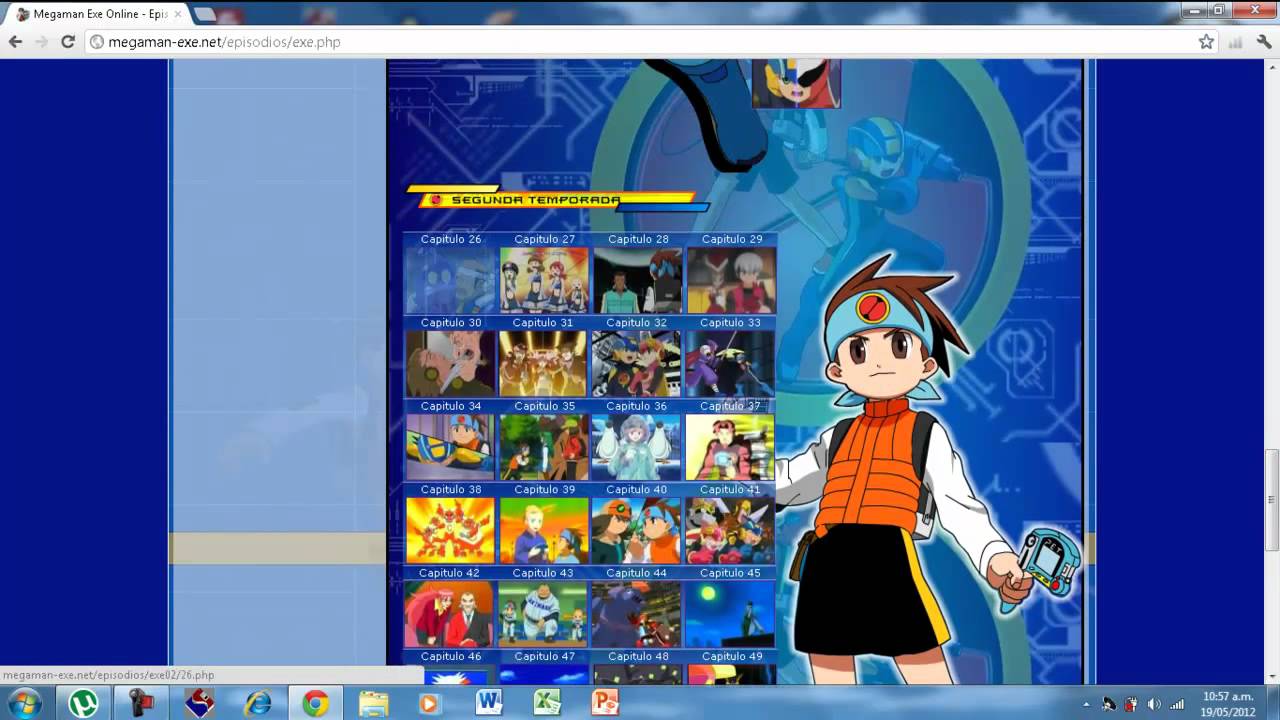Click the taskbar clock showing 10:57 a.m.
This screenshot has width=1280, height=720.
(1228, 704)
